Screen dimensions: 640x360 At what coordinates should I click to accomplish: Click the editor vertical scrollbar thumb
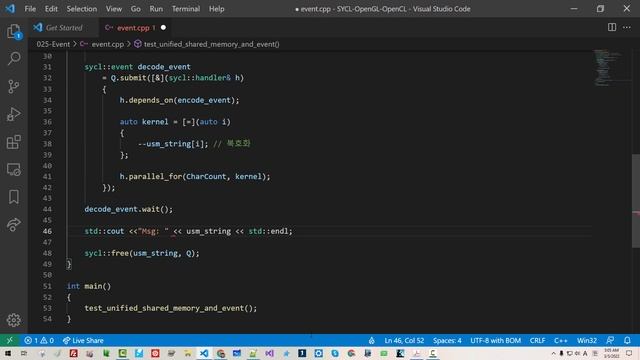[x=636, y=201]
